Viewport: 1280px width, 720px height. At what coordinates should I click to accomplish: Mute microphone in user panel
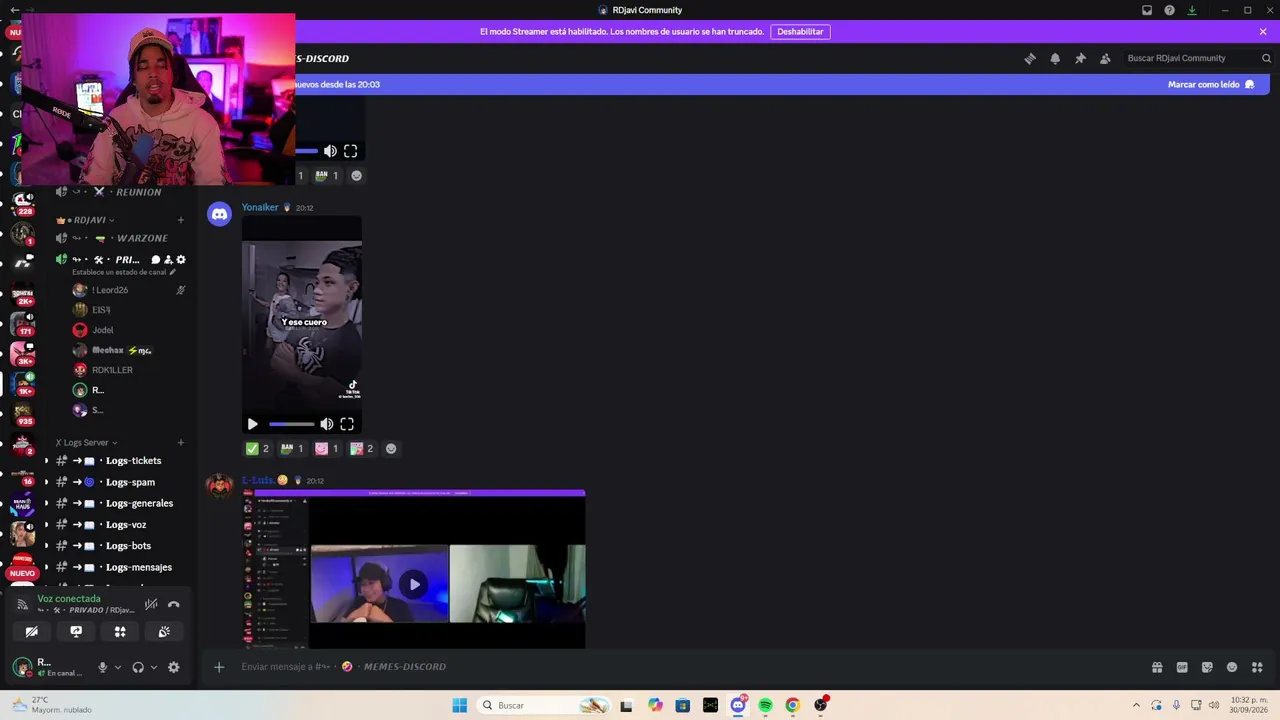point(102,667)
